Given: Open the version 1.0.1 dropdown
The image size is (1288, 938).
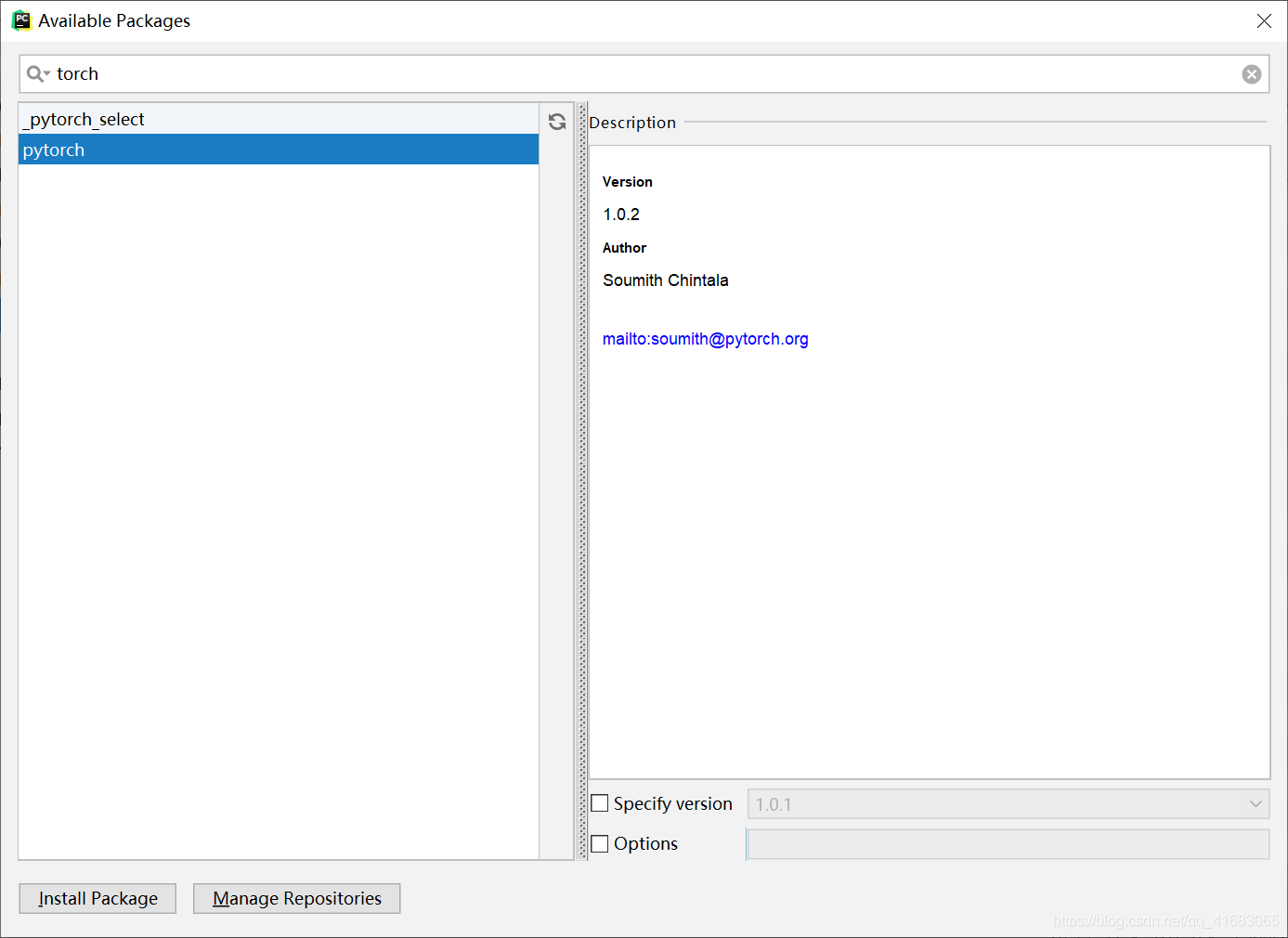Looking at the screenshot, I should [1008, 804].
